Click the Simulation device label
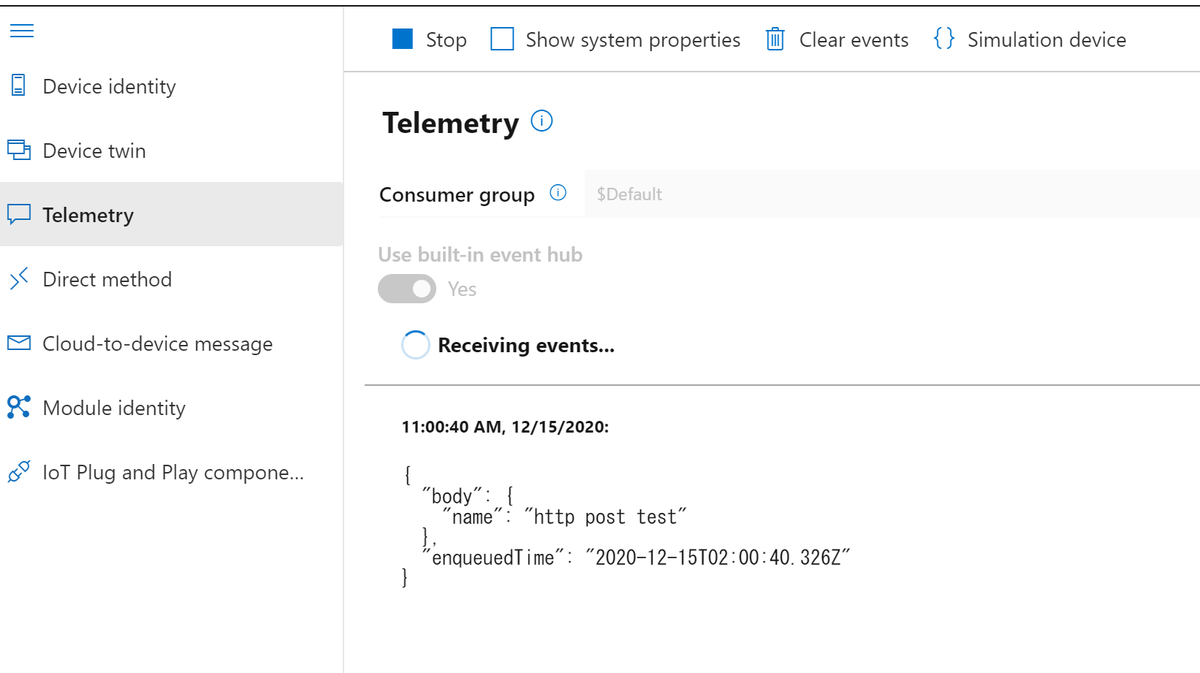The width and height of the screenshot is (1200, 673). pos(1047,40)
